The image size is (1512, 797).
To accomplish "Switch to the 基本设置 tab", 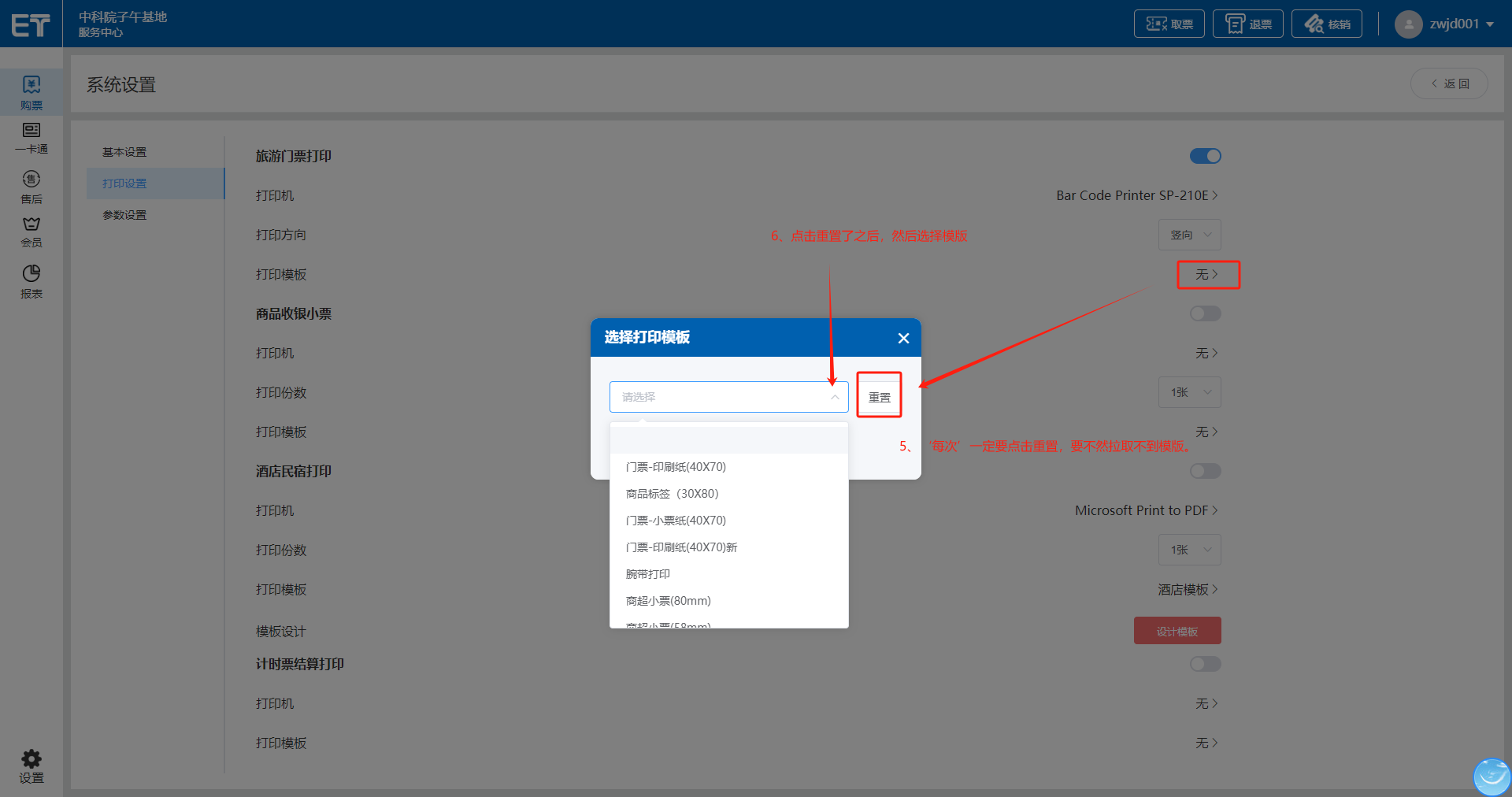I will pyautogui.click(x=124, y=152).
